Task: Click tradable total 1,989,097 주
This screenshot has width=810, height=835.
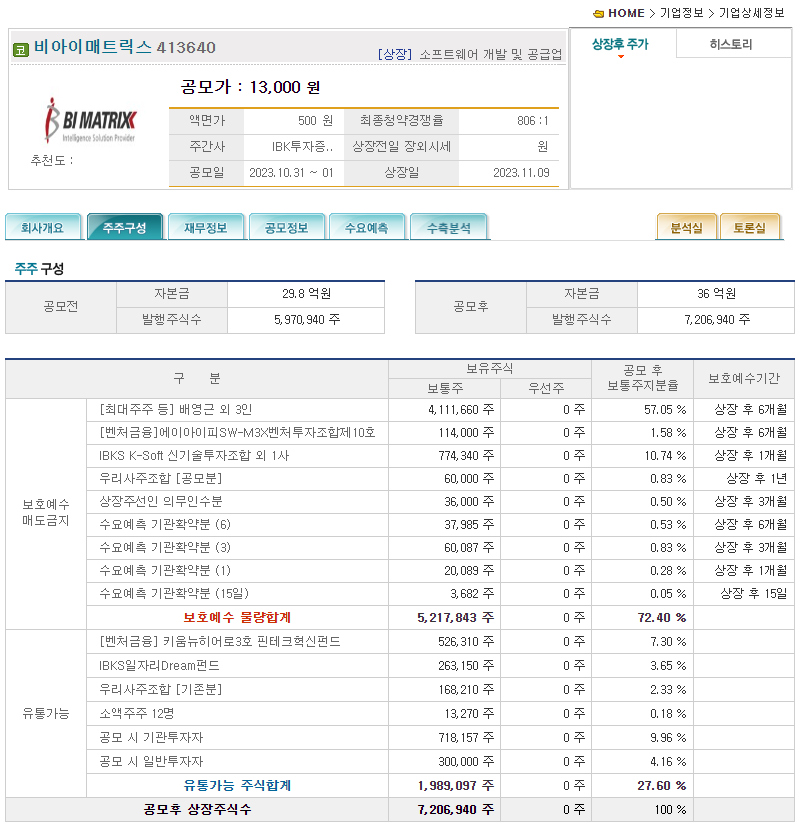Action: click(x=455, y=785)
